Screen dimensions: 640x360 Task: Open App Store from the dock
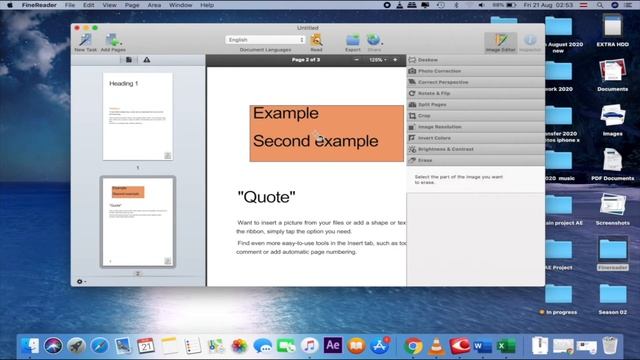[x=380, y=346]
